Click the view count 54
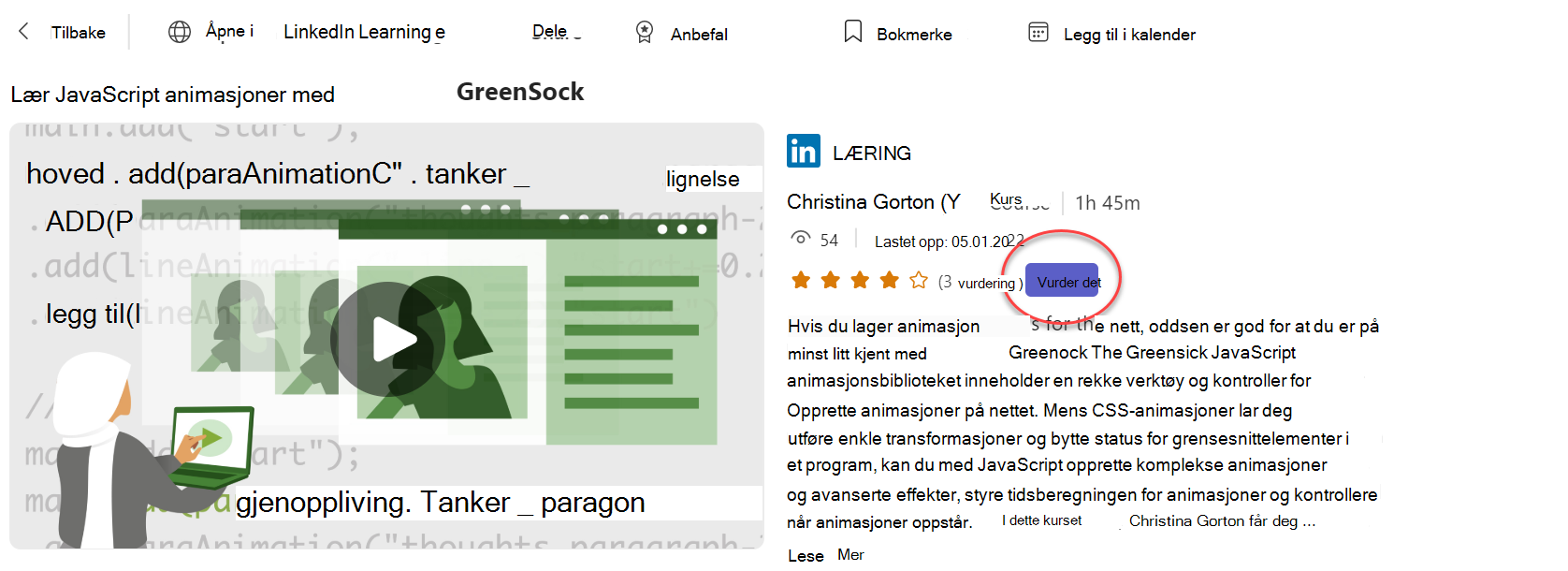 [x=829, y=241]
